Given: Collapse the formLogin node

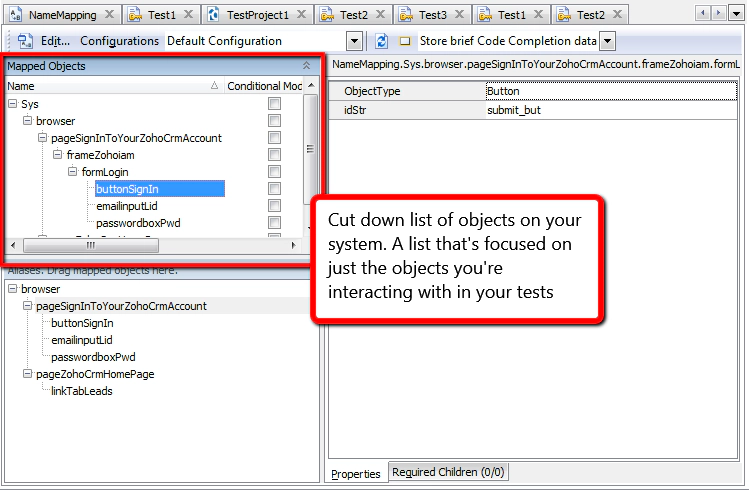Looking at the screenshot, I should [73, 171].
